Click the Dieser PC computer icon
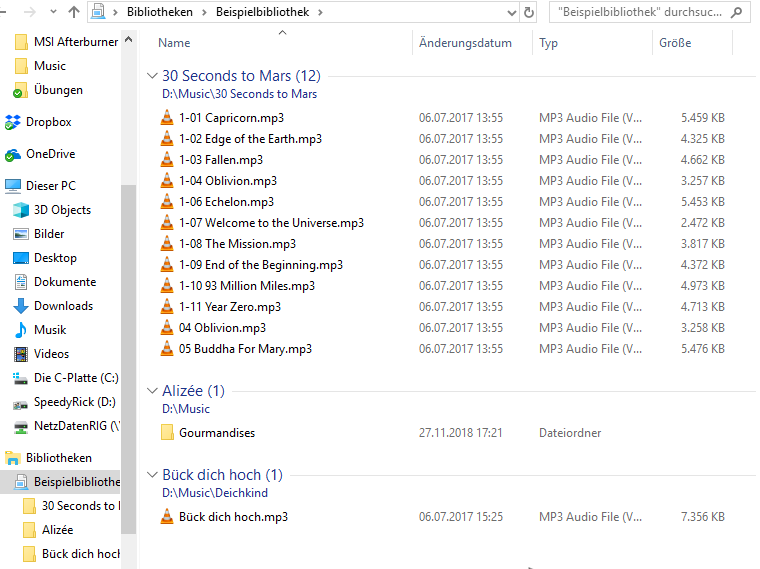The height and width of the screenshot is (569, 760). tap(13, 186)
